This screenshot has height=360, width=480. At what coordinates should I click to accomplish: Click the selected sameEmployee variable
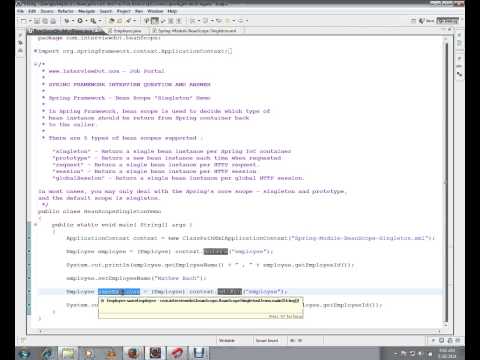119,292
